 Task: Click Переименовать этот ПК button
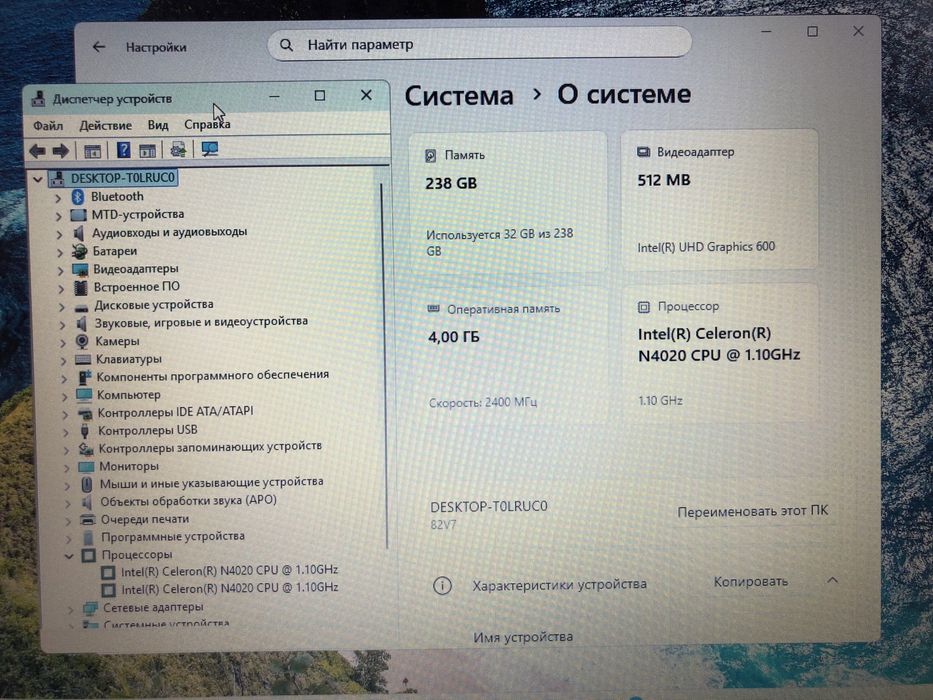coord(753,511)
